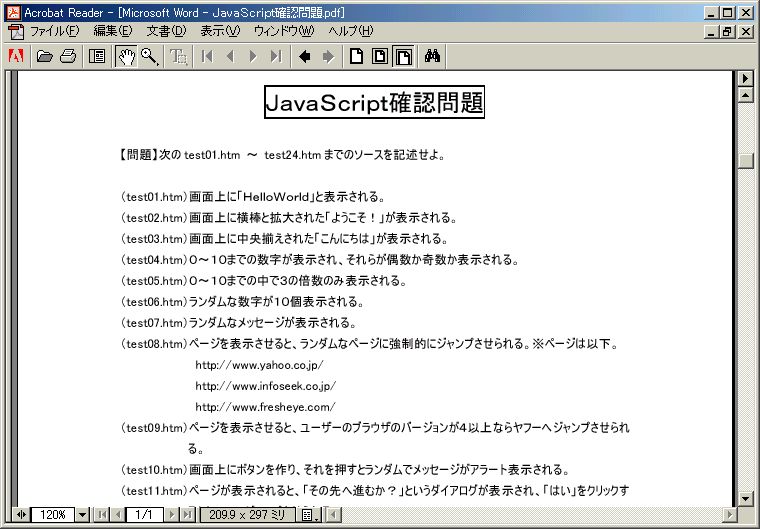Click the (test10.htm) line text
Viewport: 760px width, 529px height.
(345, 469)
